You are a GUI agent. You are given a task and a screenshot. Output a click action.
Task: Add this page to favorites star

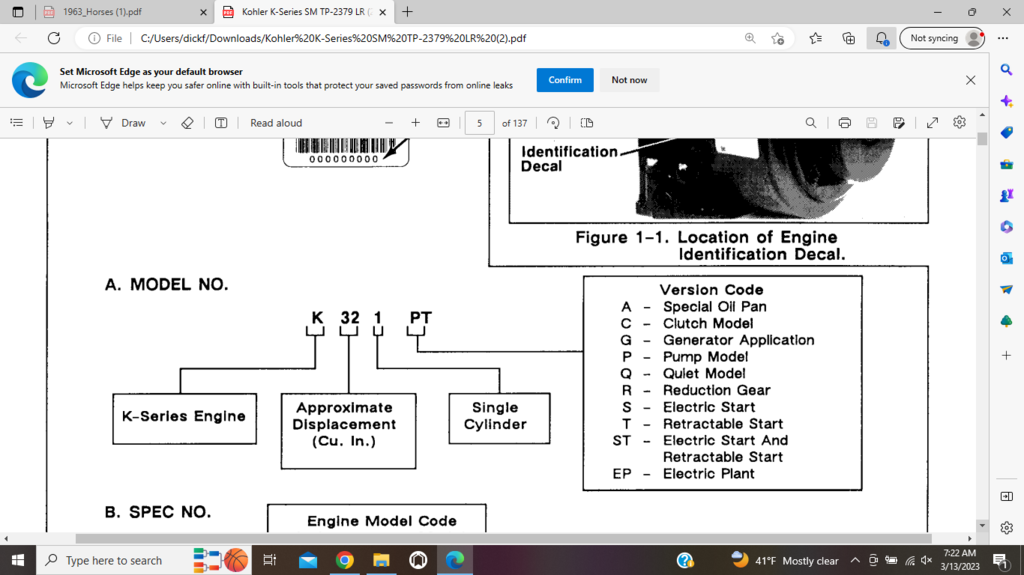coord(778,38)
